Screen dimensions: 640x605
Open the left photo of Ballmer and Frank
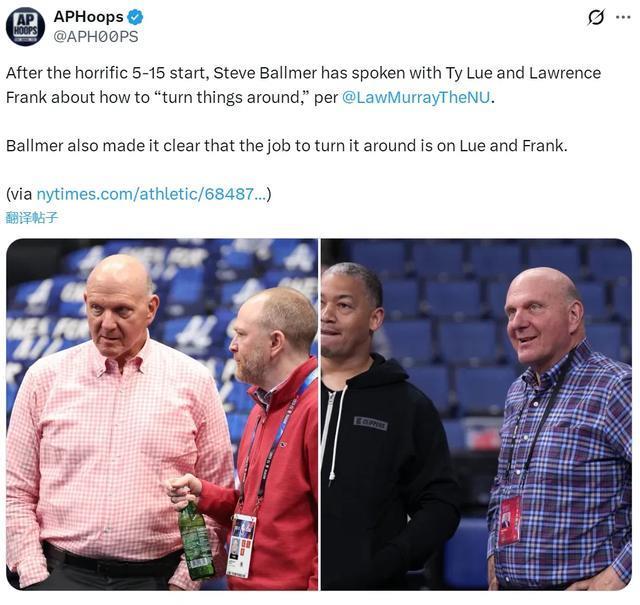(x=162, y=414)
